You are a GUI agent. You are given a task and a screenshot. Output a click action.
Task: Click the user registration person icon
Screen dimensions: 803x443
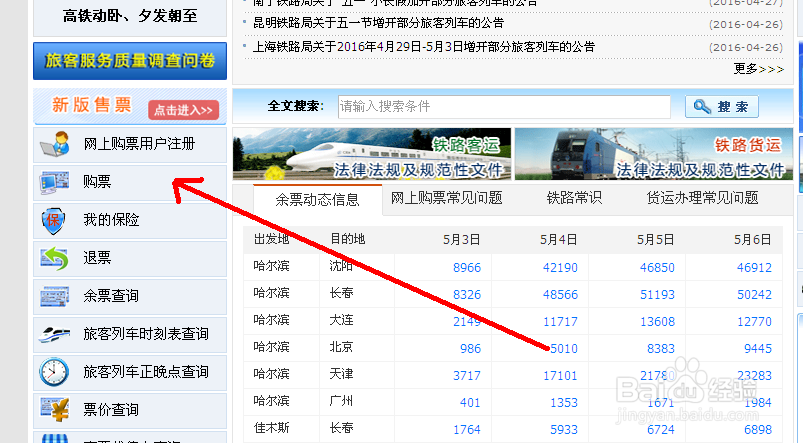tap(55, 144)
